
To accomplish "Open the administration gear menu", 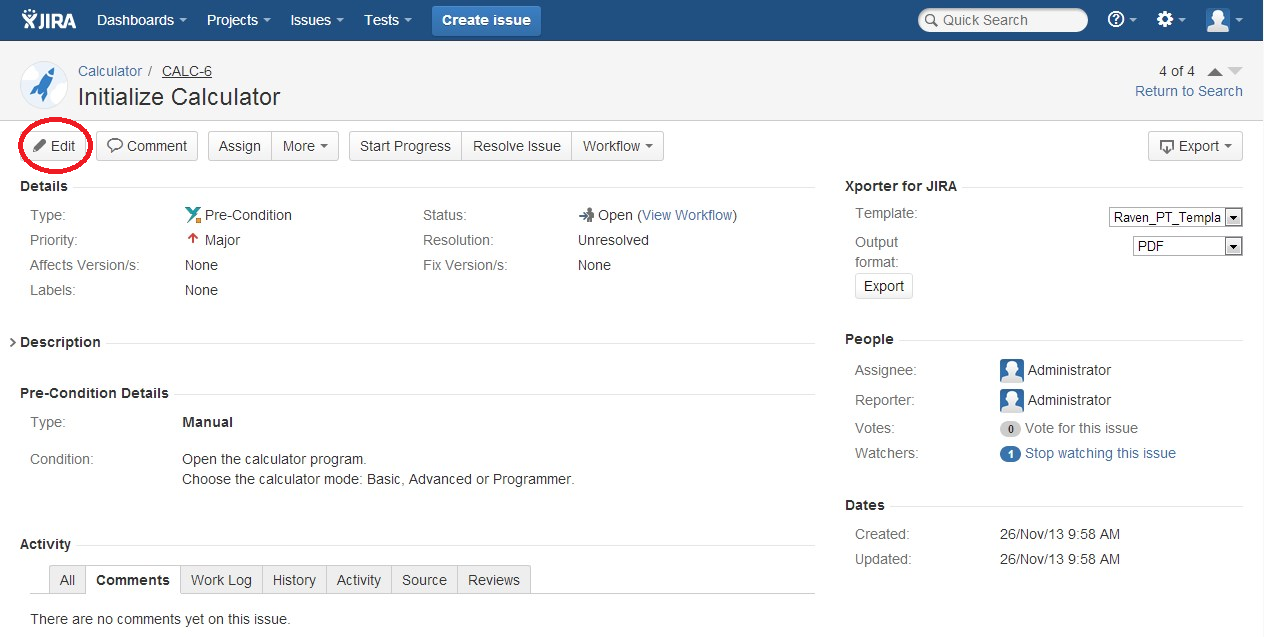I will [x=1171, y=20].
